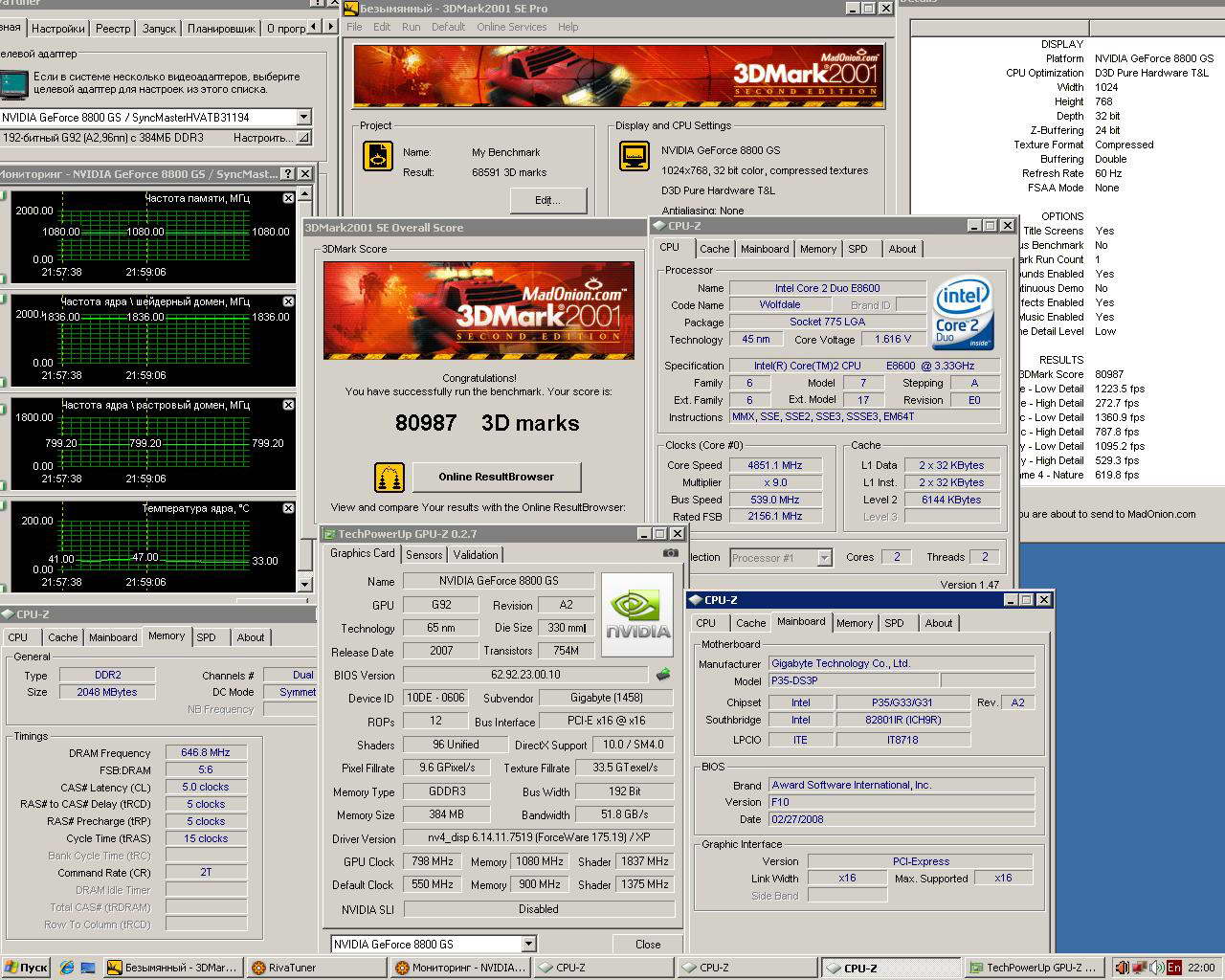
Task: Switch to RivaTuner via the taskbar
Action: tap(318, 968)
